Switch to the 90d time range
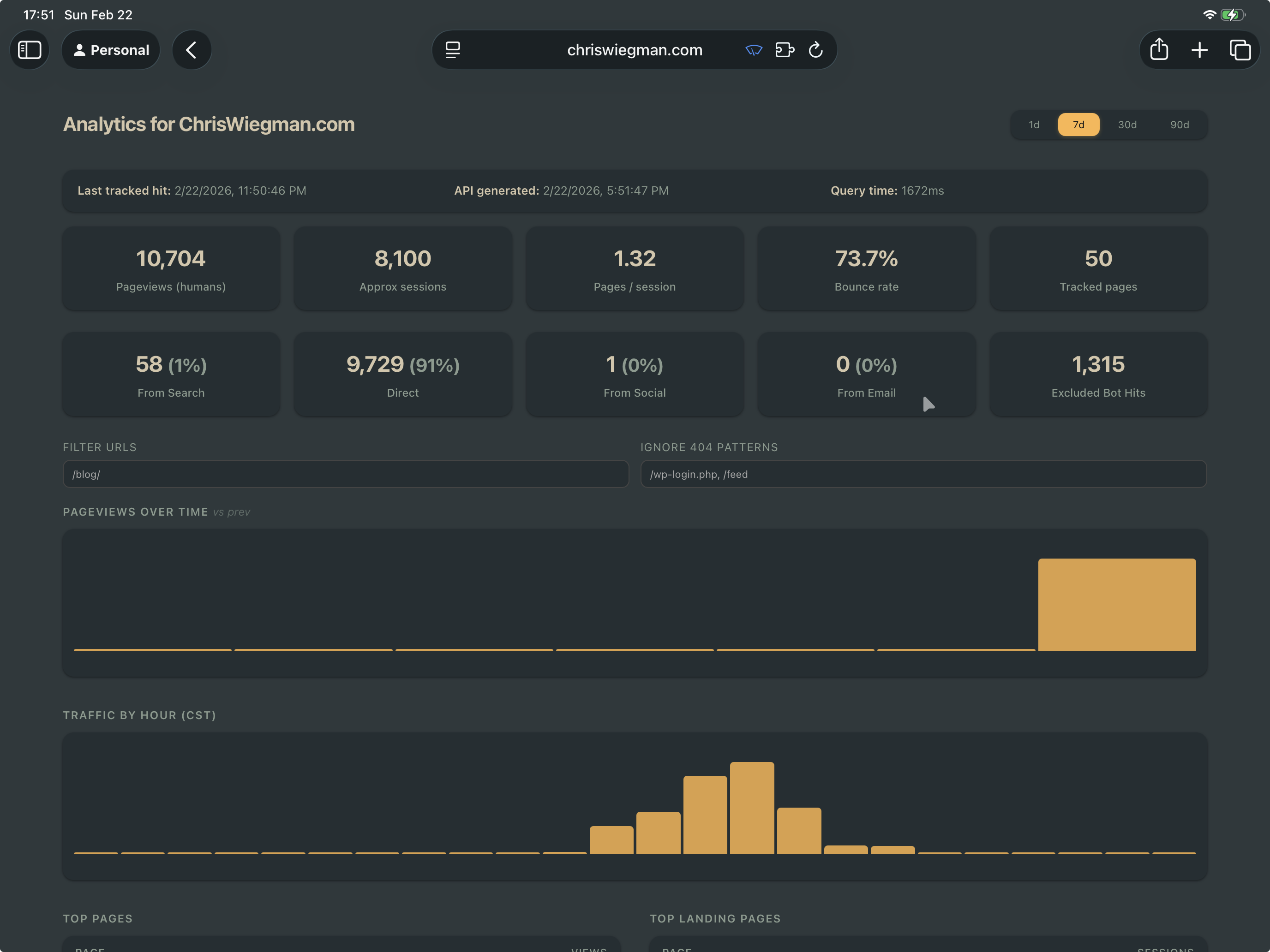The height and width of the screenshot is (952, 1270). (x=1180, y=125)
